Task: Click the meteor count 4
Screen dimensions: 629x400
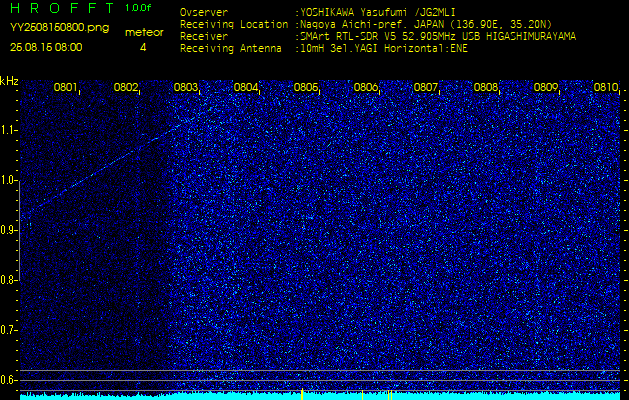Action: [x=143, y=47]
